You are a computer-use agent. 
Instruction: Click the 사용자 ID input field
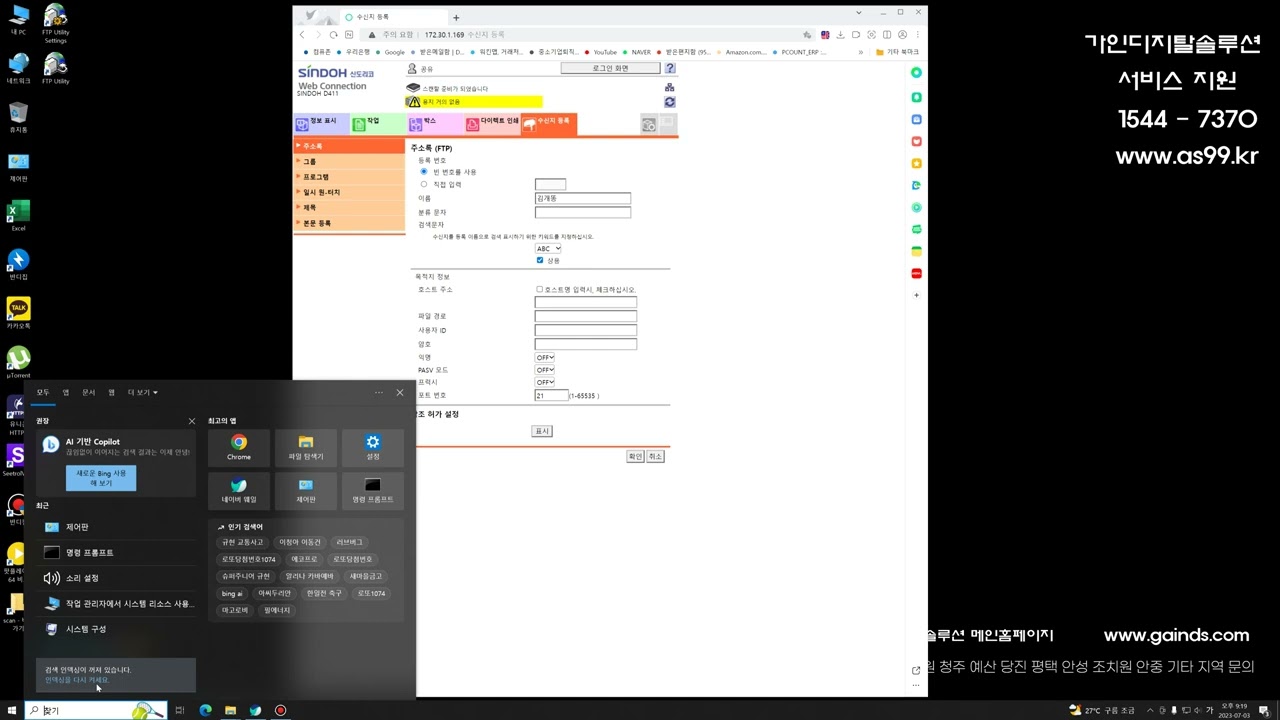pyautogui.click(x=586, y=330)
